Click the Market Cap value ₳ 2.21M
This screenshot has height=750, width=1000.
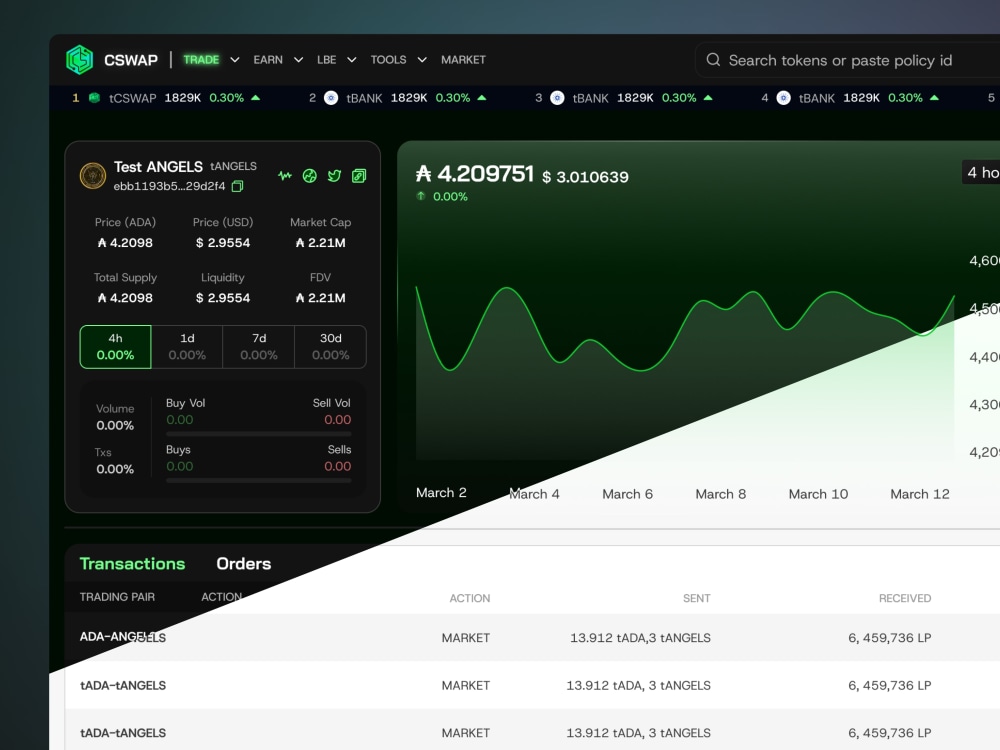320,243
